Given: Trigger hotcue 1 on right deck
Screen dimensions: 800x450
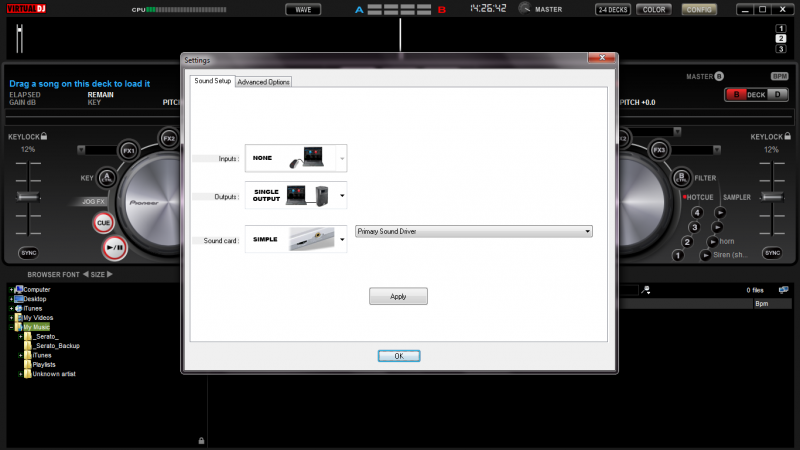Looking at the screenshot, I should 678,255.
